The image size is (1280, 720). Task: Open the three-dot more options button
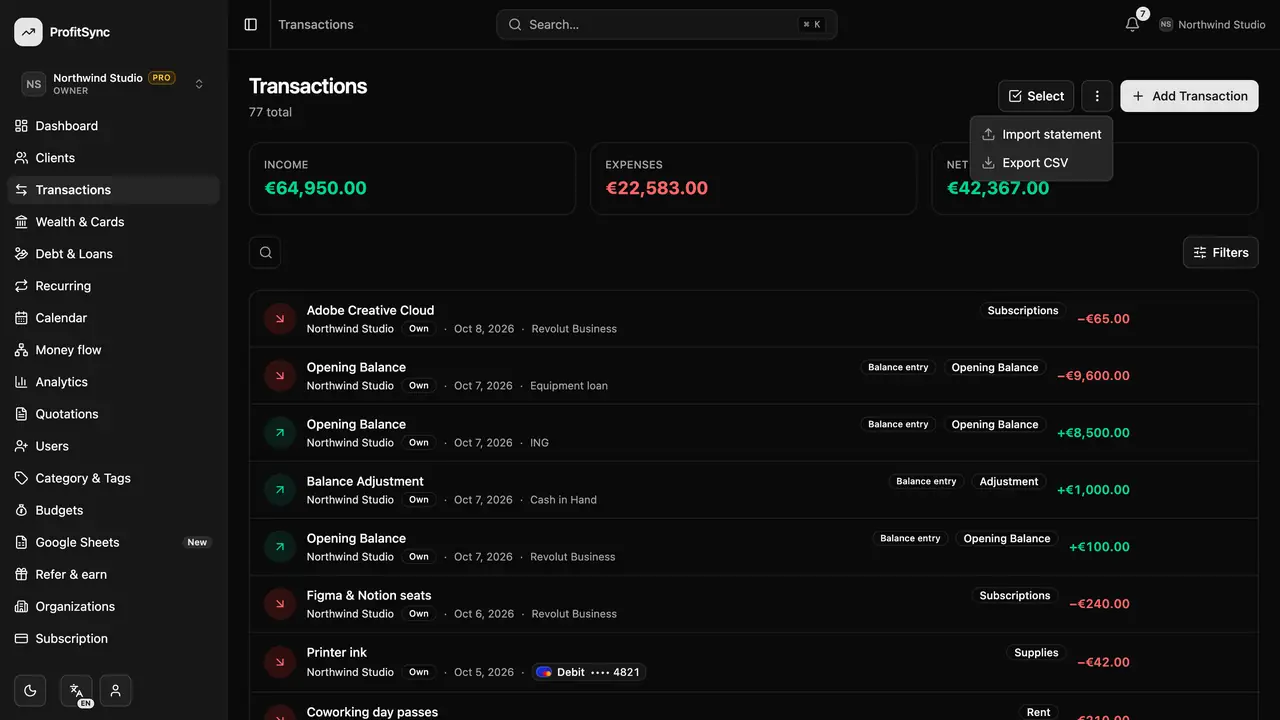click(x=1097, y=96)
